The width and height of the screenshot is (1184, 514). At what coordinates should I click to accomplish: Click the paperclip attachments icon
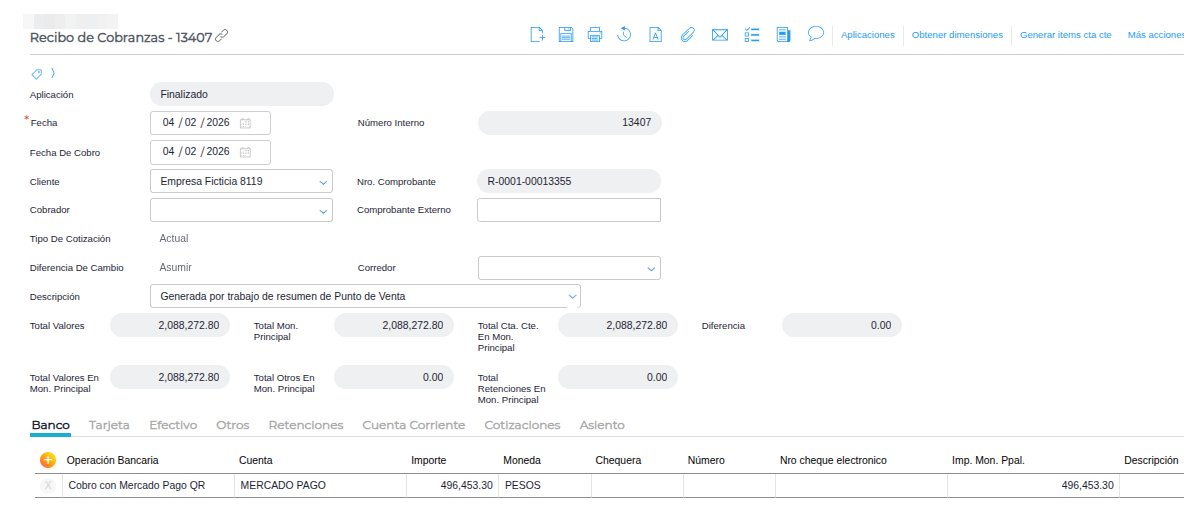pos(687,35)
